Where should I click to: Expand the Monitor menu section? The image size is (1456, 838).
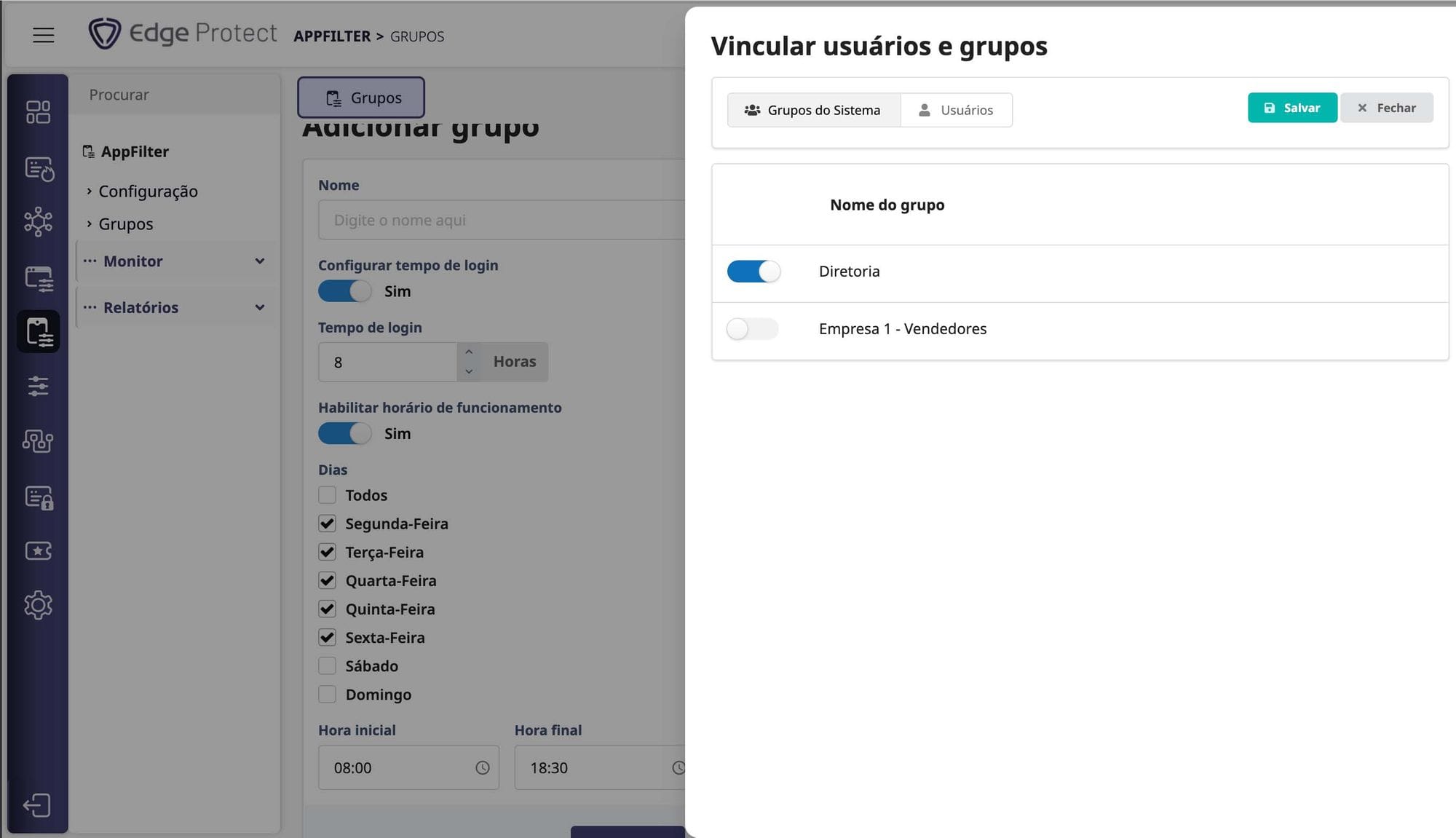coord(175,261)
